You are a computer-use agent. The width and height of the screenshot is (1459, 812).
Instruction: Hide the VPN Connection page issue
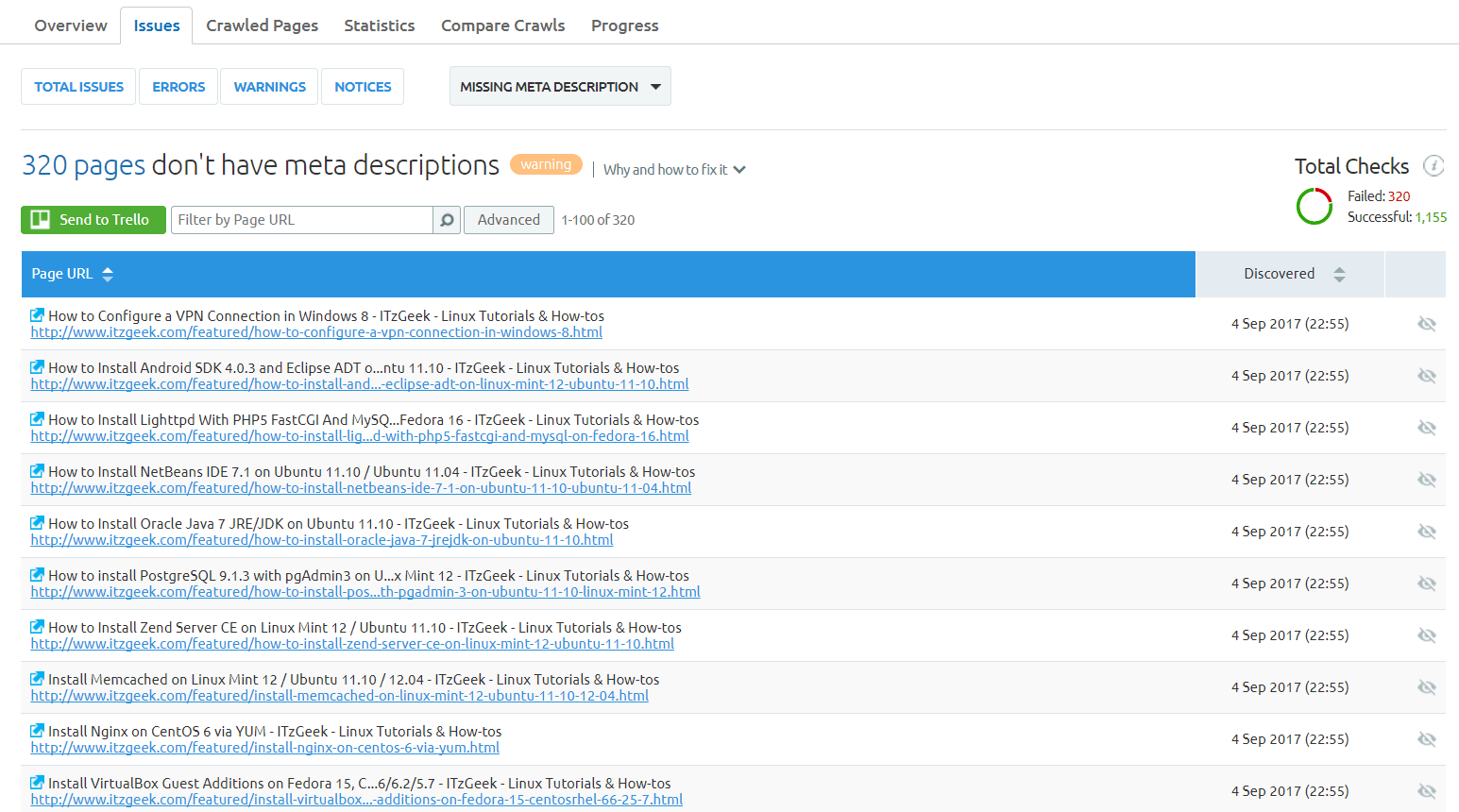(1427, 324)
